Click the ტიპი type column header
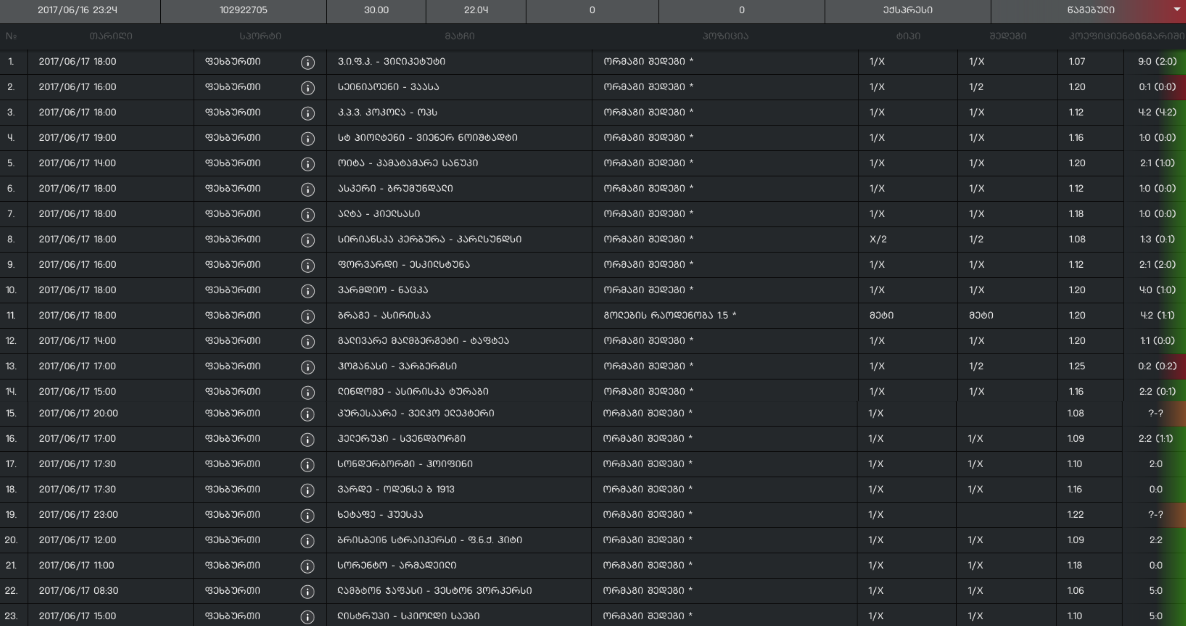Image resolution: width=1186 pixels, height=626 pixels. (x=908, y=36)
